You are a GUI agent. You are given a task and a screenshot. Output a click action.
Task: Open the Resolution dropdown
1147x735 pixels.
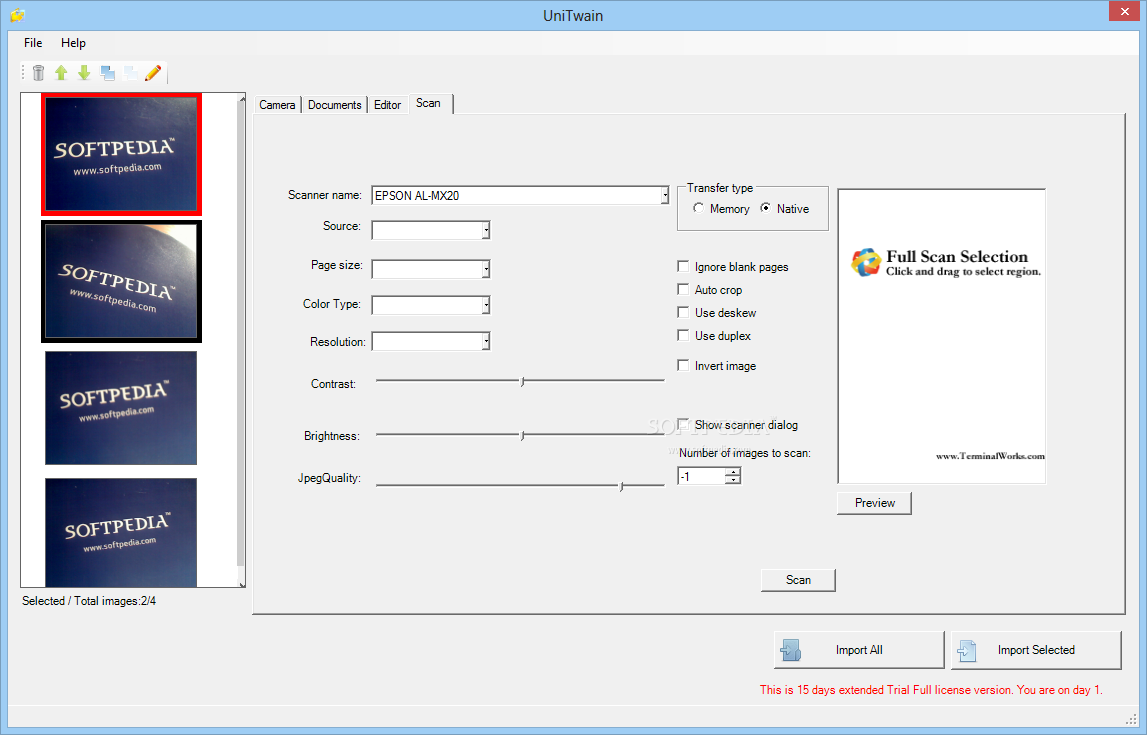[x=486, y=342]
